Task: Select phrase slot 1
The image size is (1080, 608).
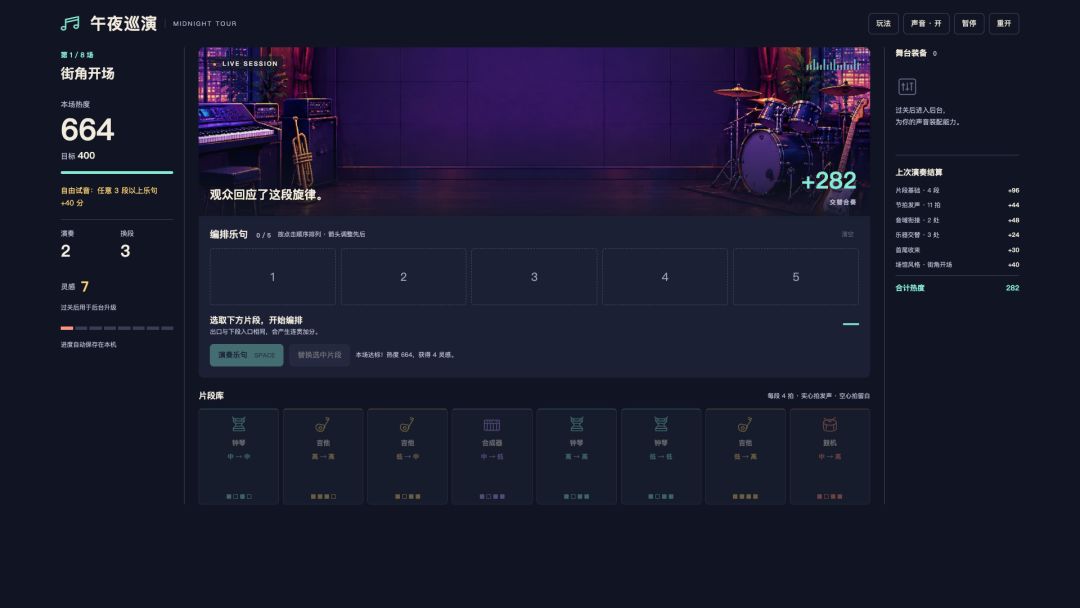Action: click(x=273, y=277)
